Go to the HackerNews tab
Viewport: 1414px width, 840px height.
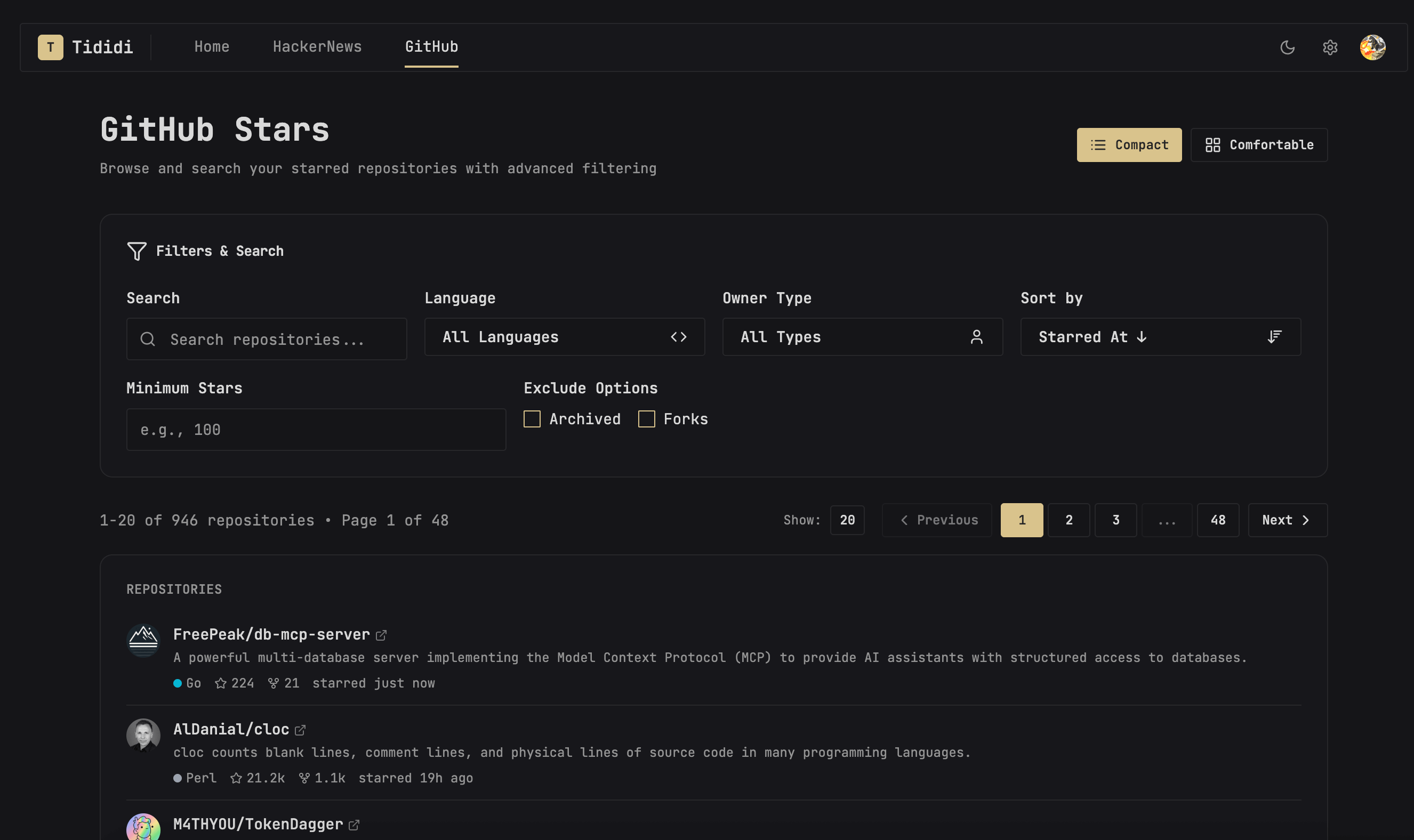pyautogui.click(x=317, y=46)
